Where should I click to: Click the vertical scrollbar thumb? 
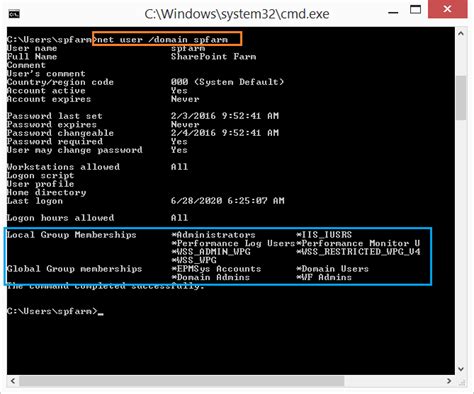click(461, 98)
